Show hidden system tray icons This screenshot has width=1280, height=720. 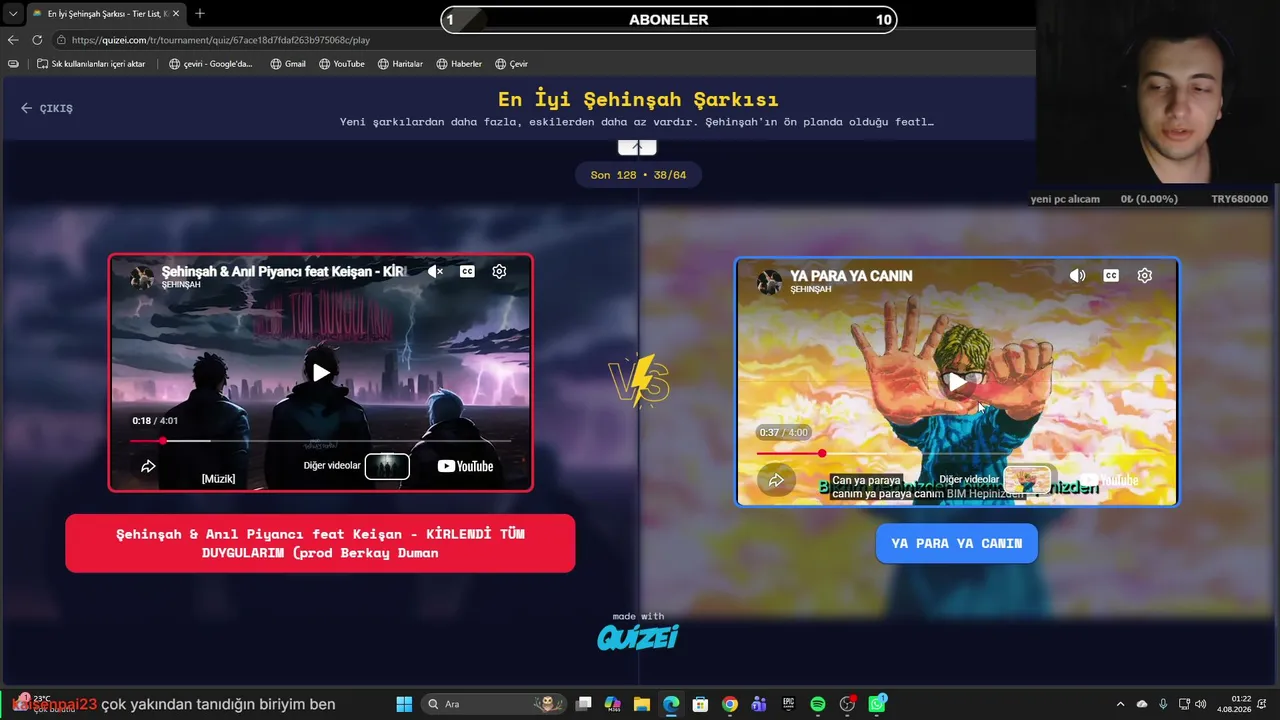click(x=1120, y=704)
